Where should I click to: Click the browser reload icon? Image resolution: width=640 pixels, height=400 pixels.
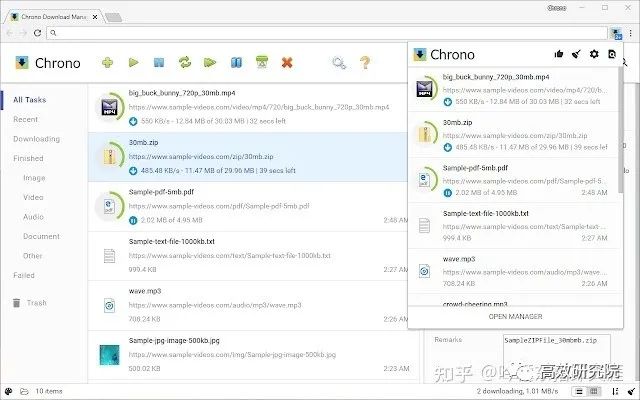coord(37,33)
